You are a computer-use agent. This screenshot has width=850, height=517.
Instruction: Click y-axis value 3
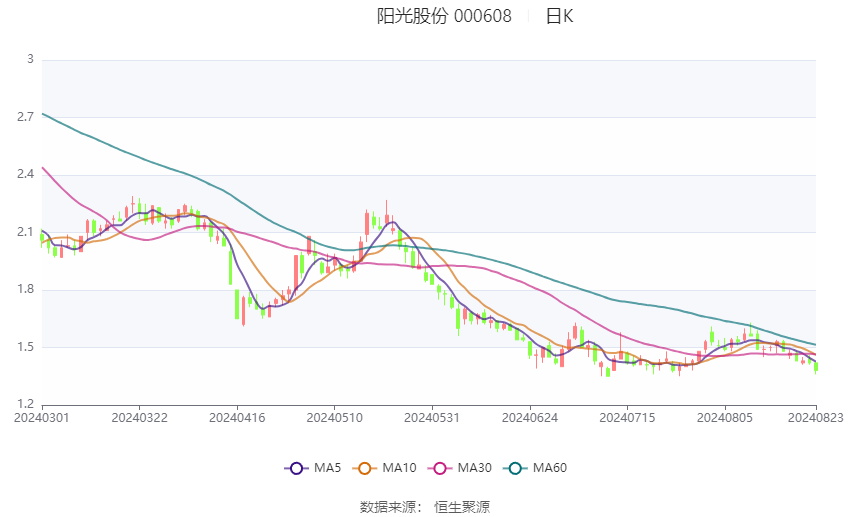click(30, 59)
